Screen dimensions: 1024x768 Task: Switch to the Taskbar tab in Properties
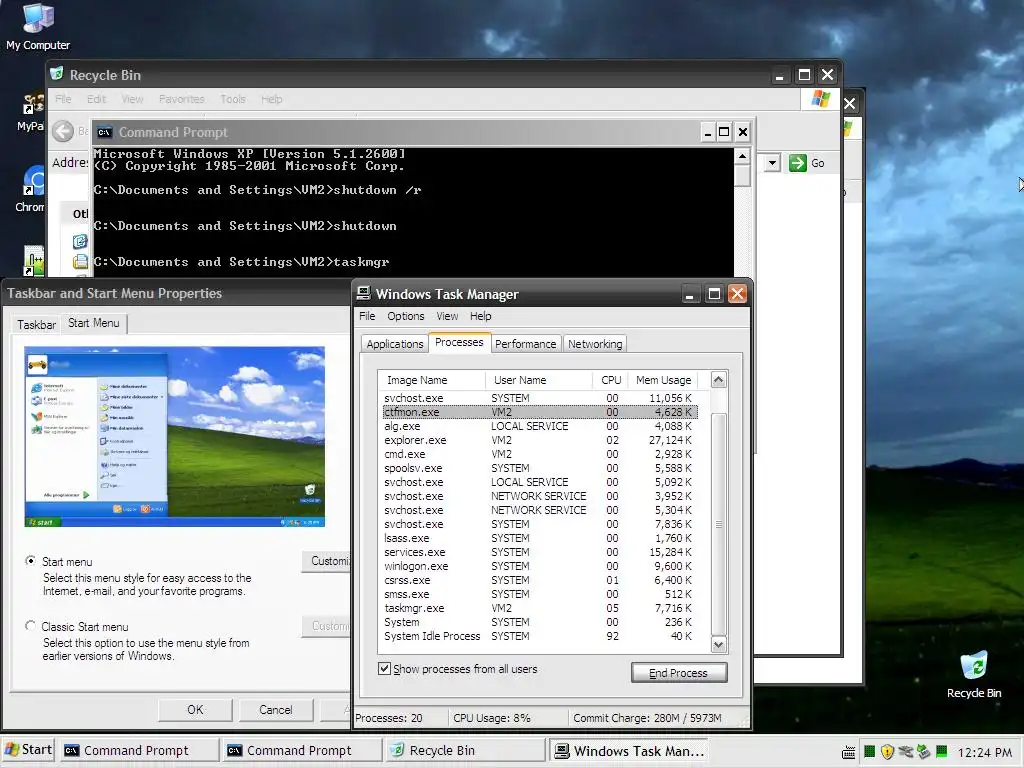[x=37, y=325]
